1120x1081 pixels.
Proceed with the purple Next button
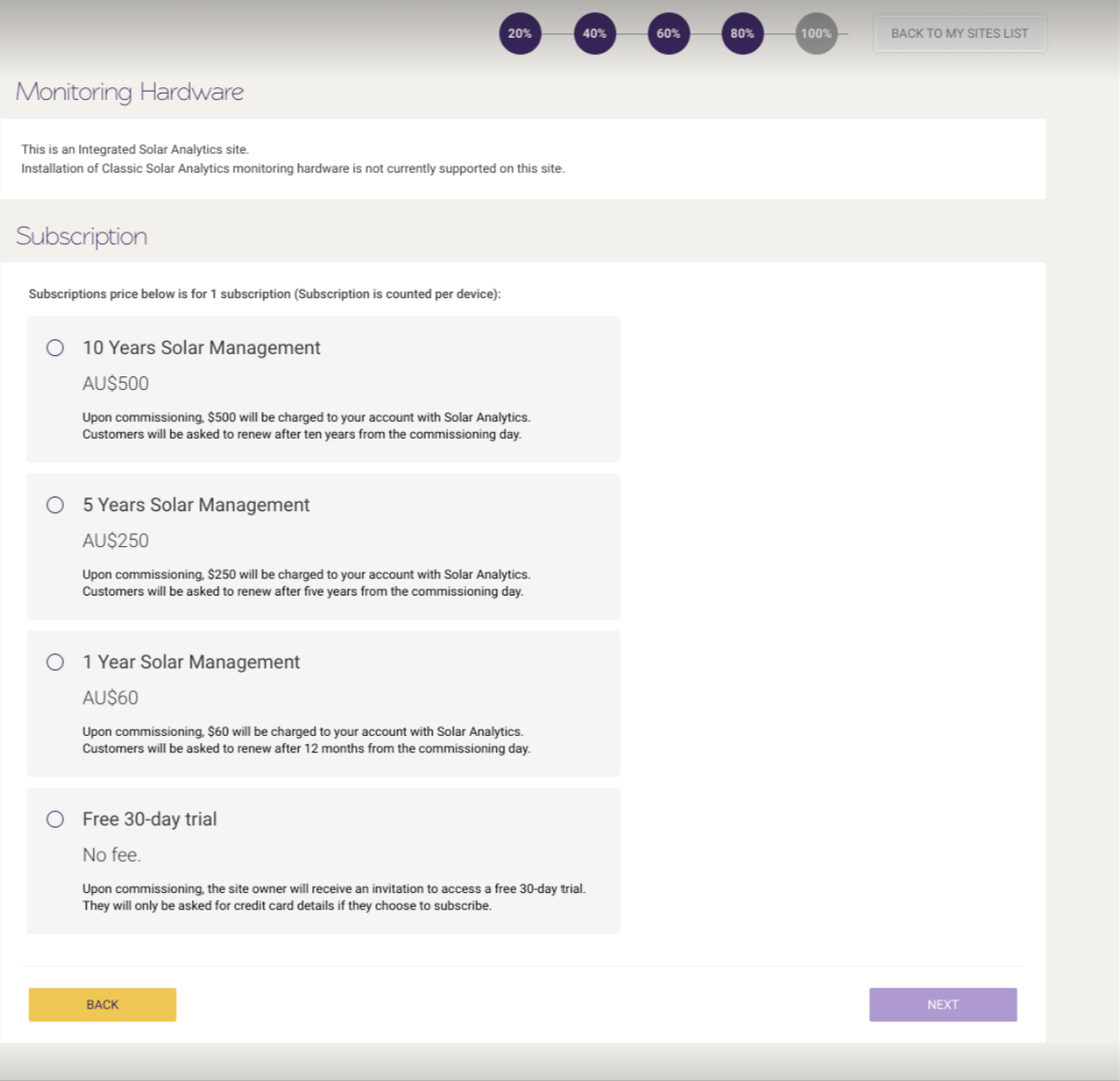coord(943,1005)
